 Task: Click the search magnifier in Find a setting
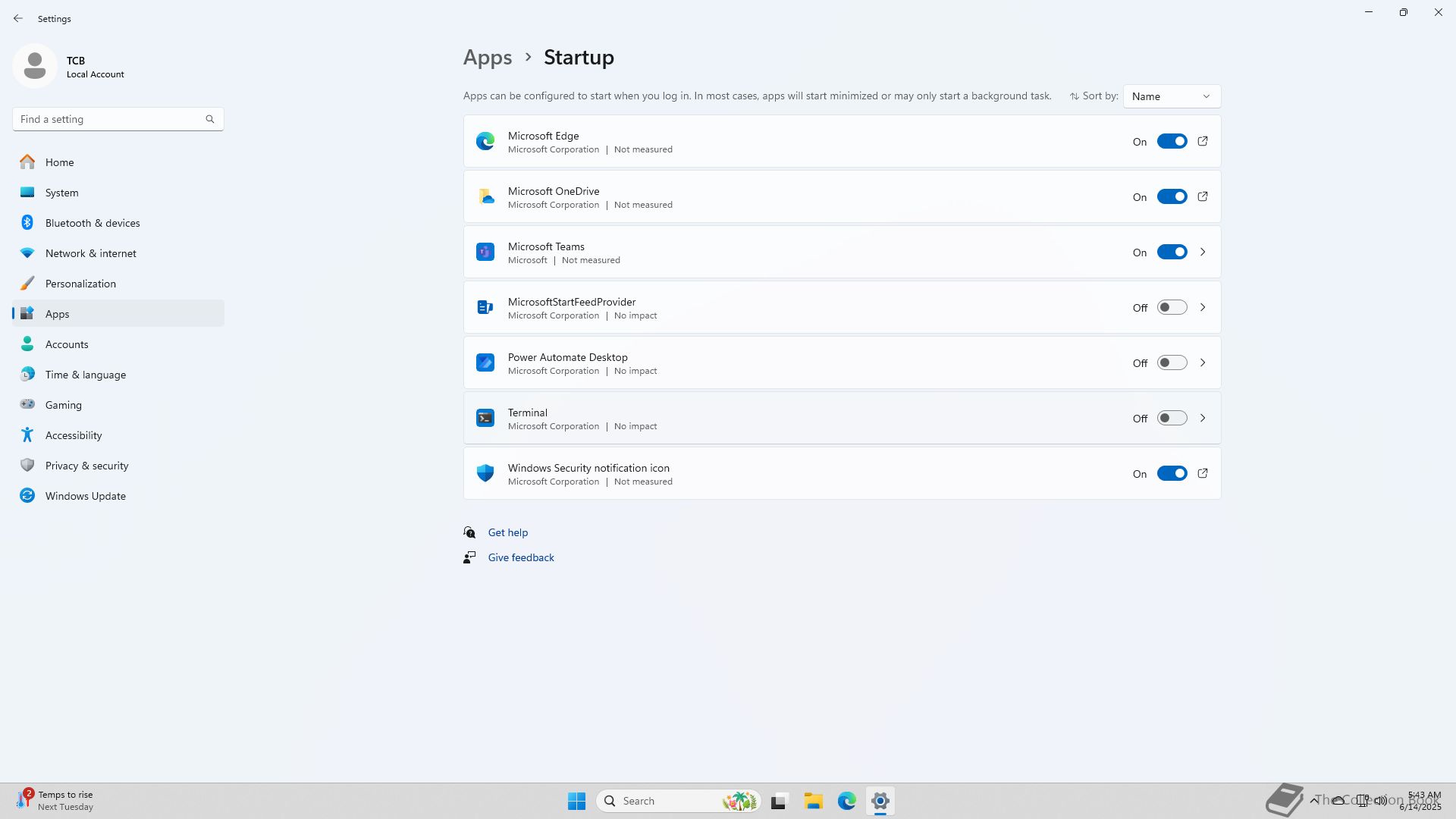point(210,119)
